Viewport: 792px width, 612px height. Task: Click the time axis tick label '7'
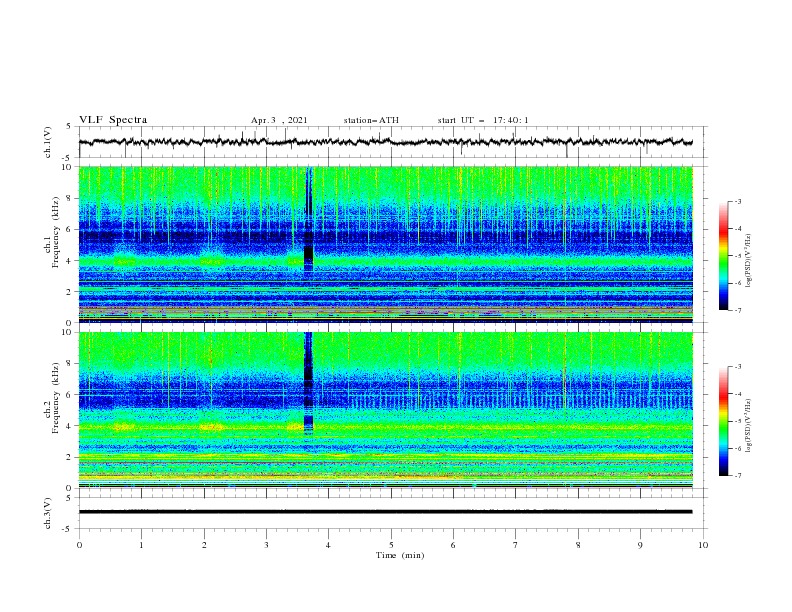[x=516, y=545]
